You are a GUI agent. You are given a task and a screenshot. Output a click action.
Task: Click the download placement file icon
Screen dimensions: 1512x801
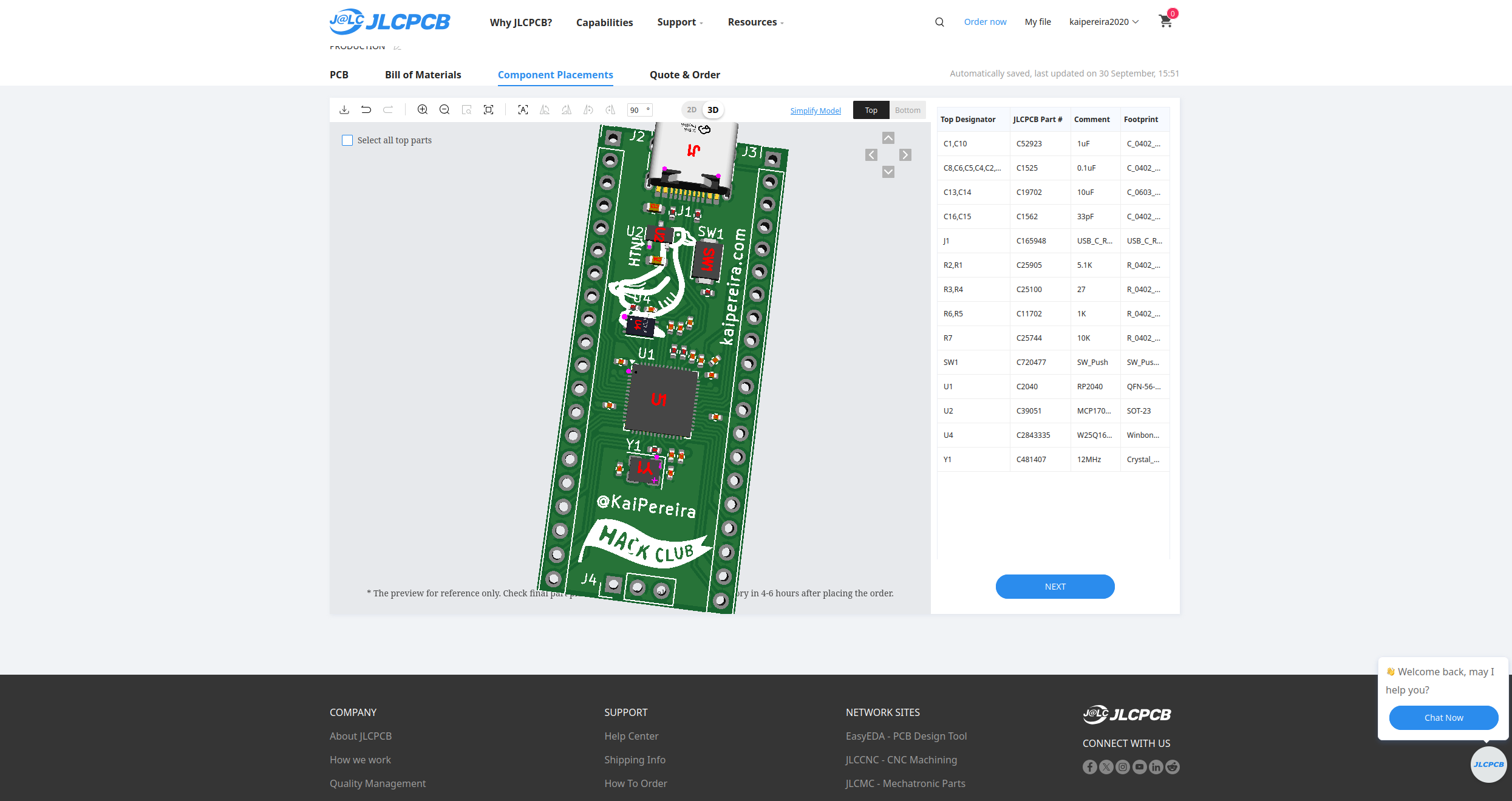tap(344, 110)
